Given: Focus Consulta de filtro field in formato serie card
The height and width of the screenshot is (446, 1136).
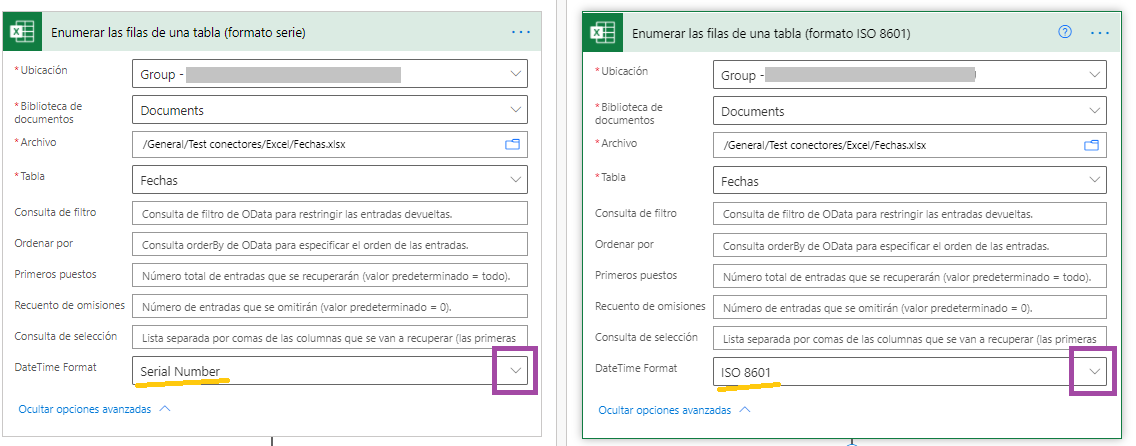Looking at the screenshot, I should point(330,214).
